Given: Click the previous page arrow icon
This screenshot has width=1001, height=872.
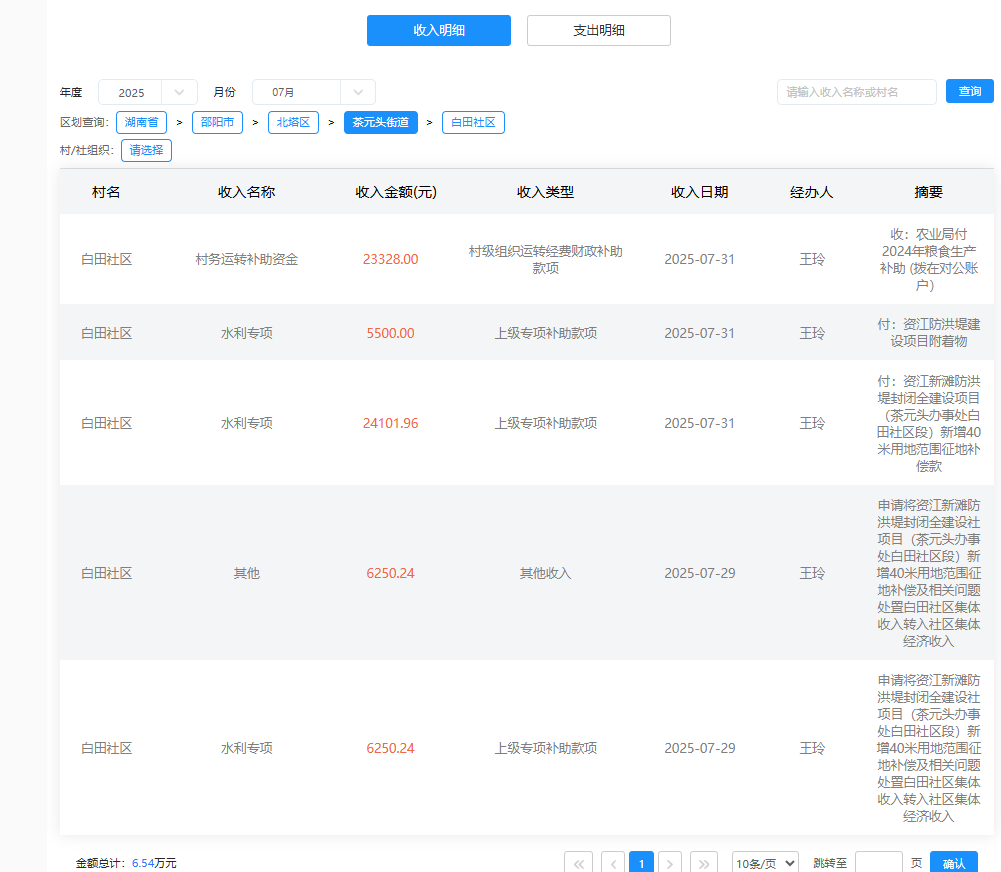Looking at the screenshot, I should click(x=612, y=863).
